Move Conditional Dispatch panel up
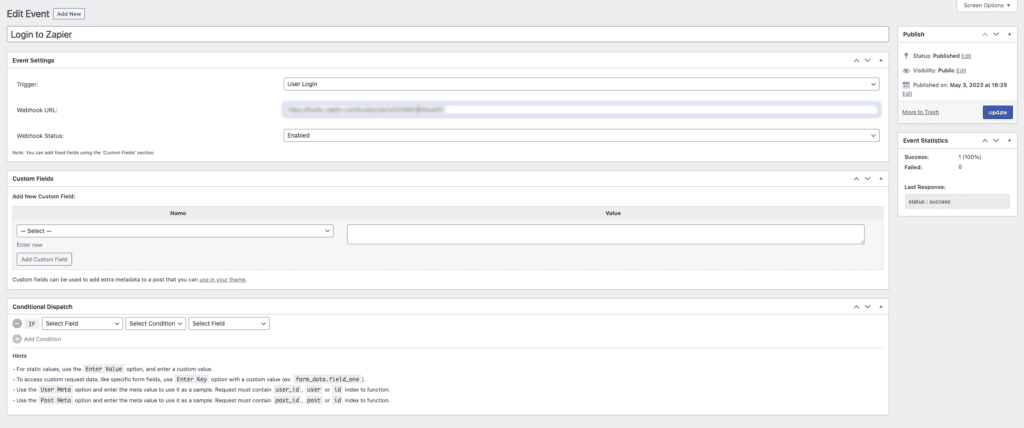This screenshot has width=1024, height=428. pyautogui.click(x=856, y=306)
